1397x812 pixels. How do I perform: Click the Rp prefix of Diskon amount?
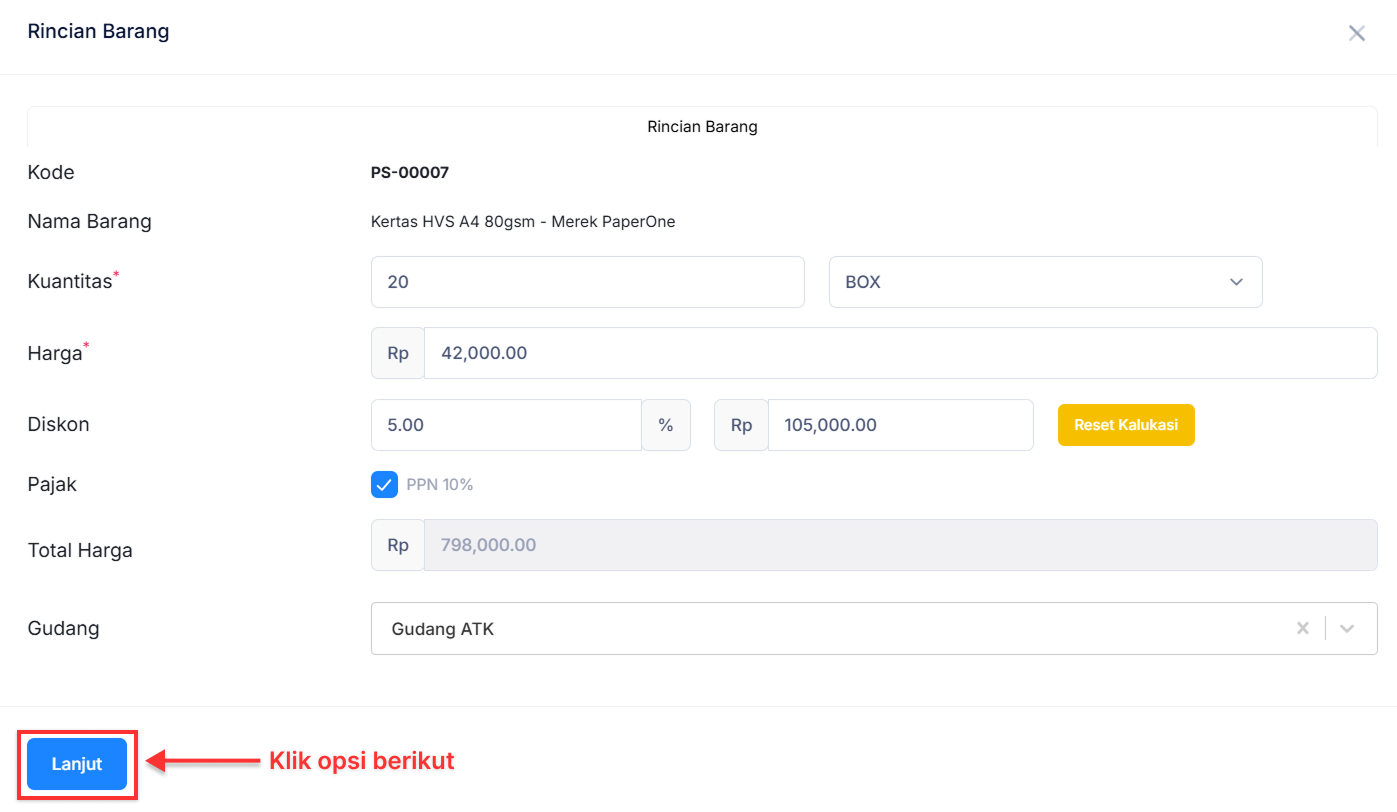tap(741, 425)
